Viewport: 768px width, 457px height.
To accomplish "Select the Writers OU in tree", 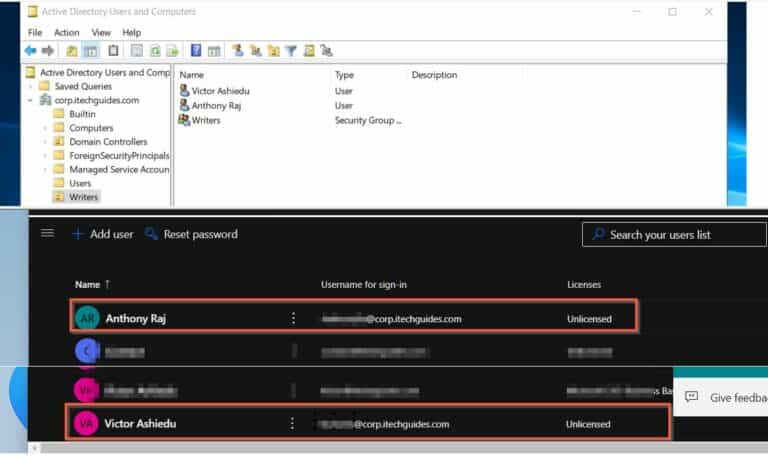I will [x=83, y=197].
